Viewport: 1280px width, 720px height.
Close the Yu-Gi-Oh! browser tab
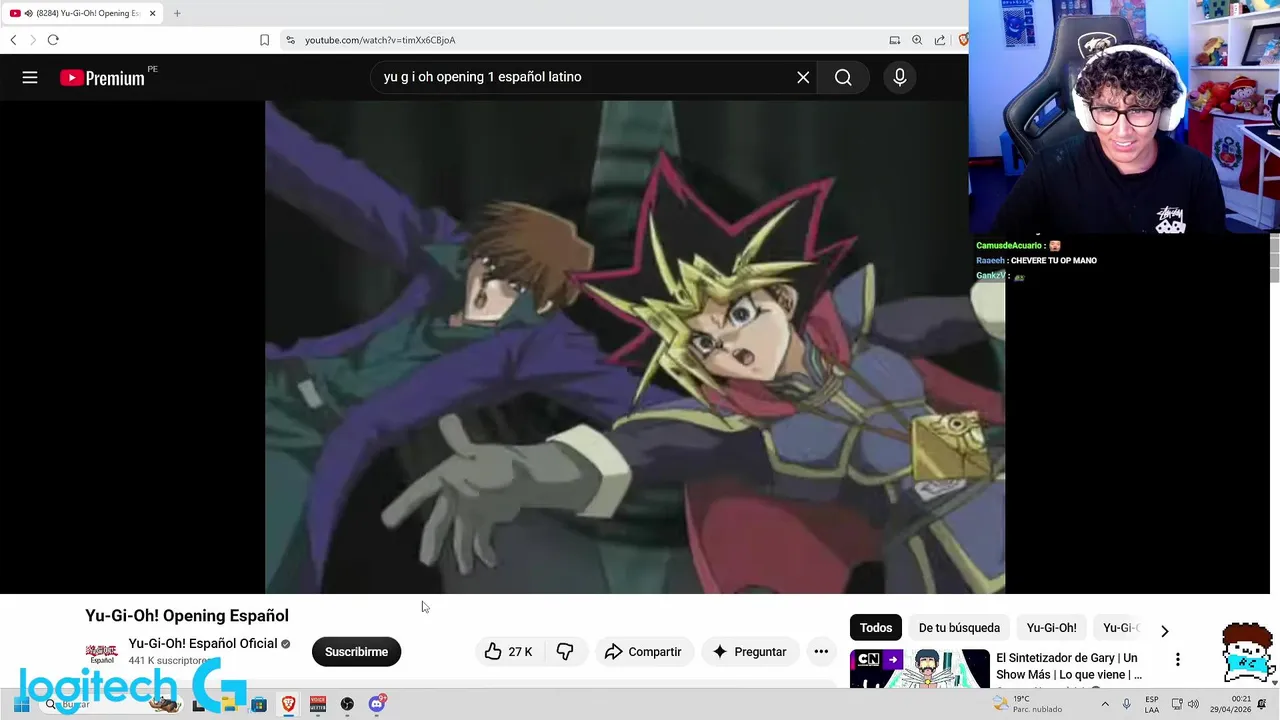pyautogui.click(x=153, y=13)
